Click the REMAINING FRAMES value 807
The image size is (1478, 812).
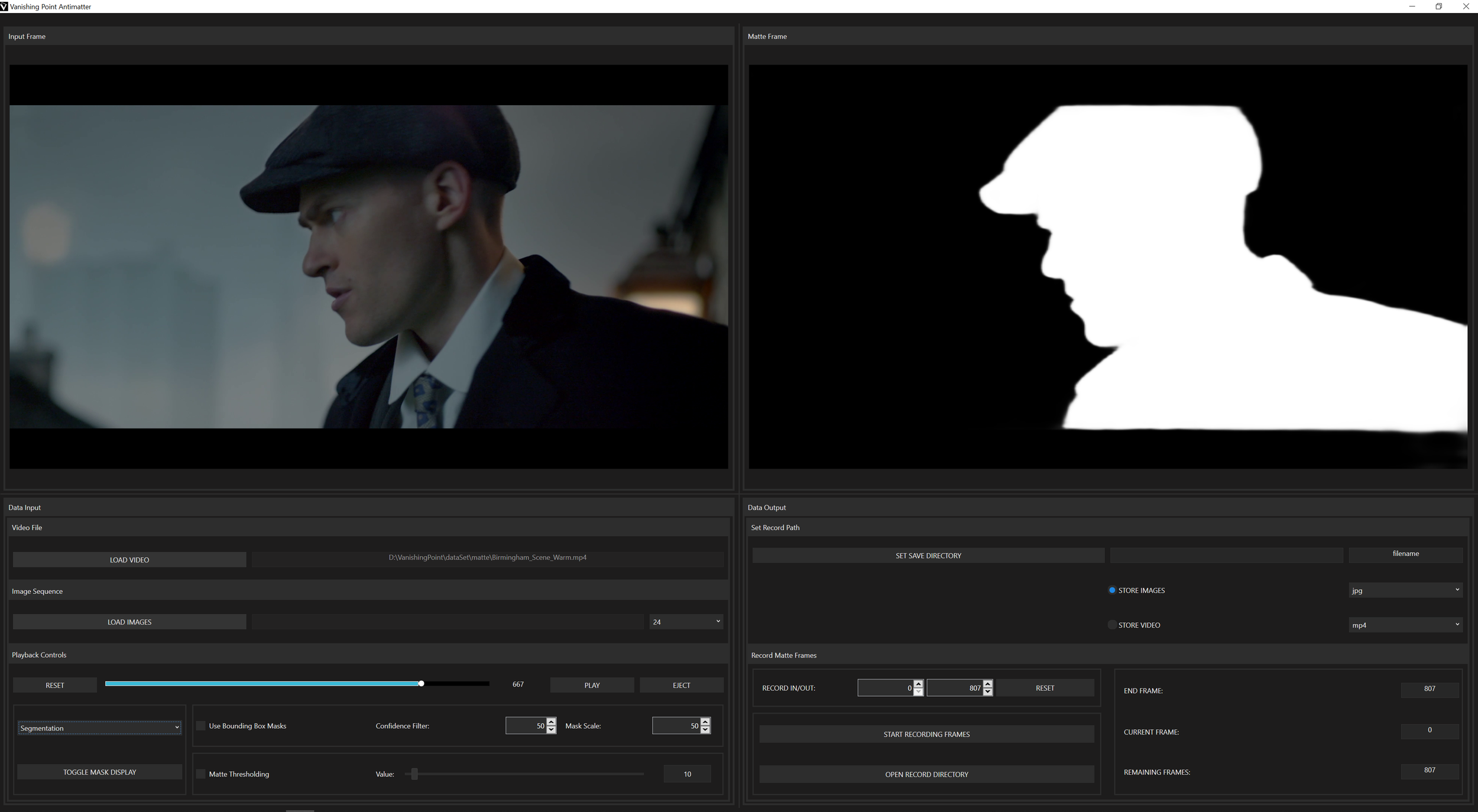click(1430, 771)
